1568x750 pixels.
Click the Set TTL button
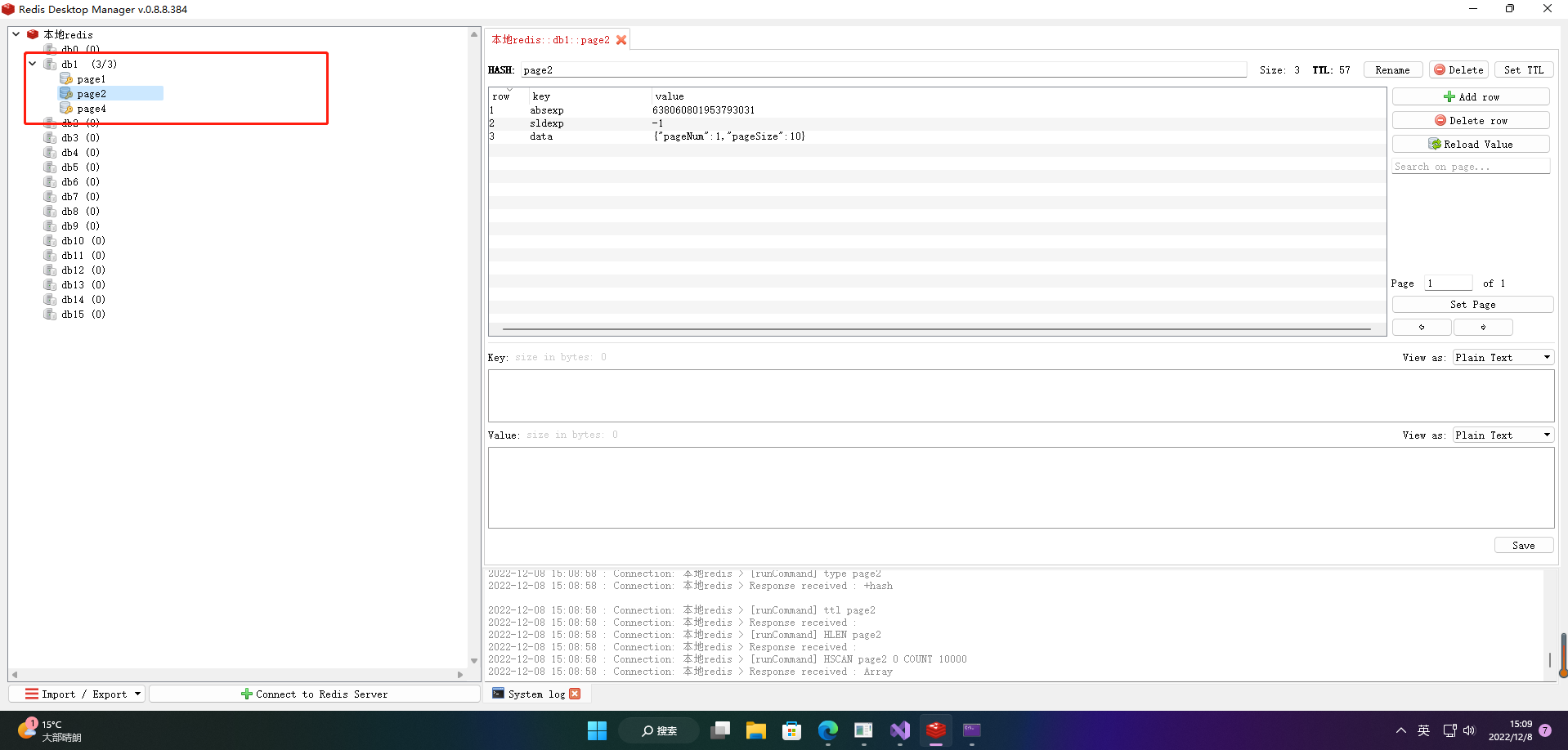(1524, 70)
